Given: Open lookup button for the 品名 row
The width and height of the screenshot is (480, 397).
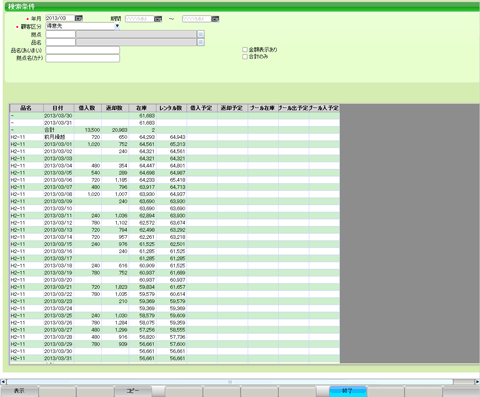Looking at the screenshot, I should pos(201,42).
